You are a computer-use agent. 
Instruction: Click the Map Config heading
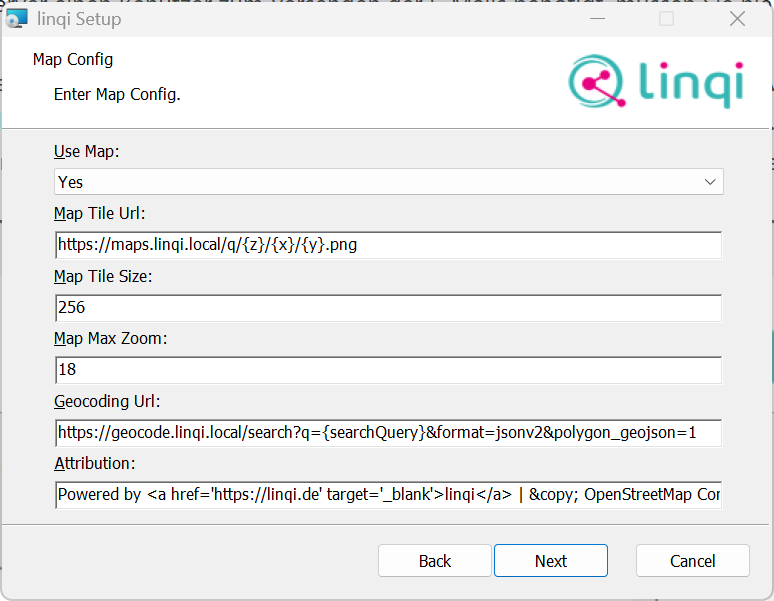coord(73,60)
